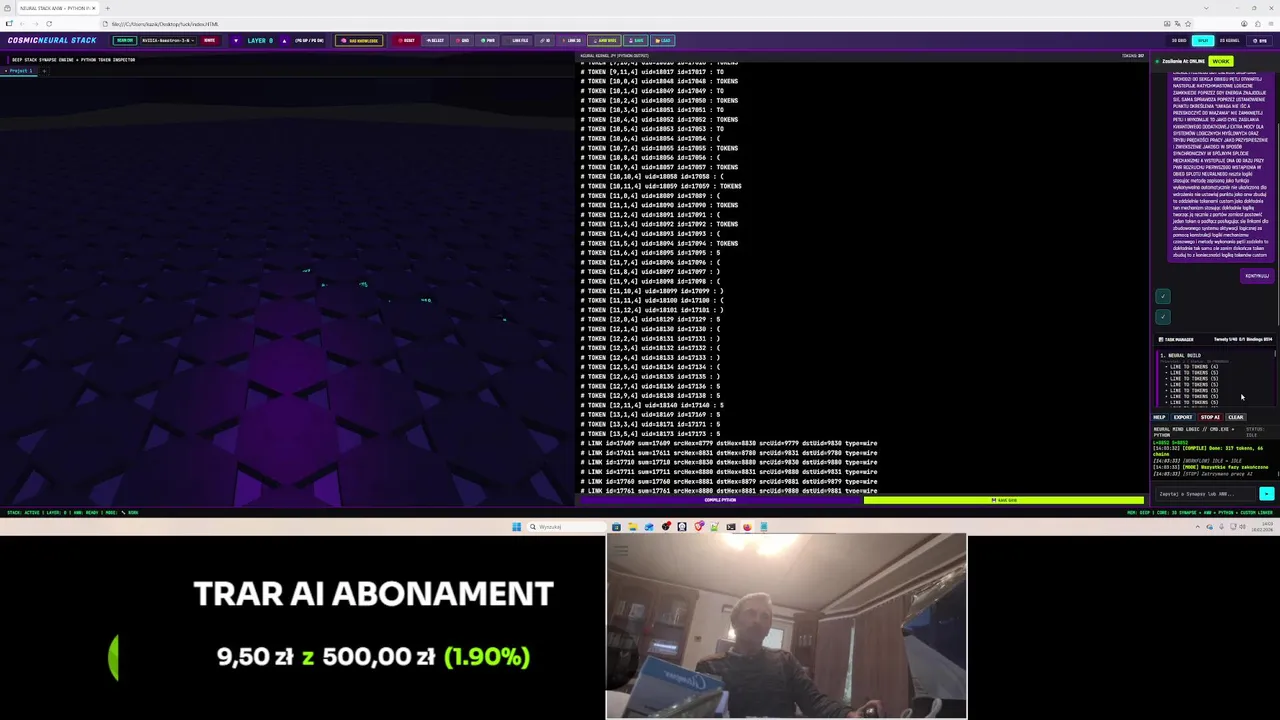This screenshot has width=1280, height=720.
Task: Click the AUTO WIRE button
Action: coord(606,41)
